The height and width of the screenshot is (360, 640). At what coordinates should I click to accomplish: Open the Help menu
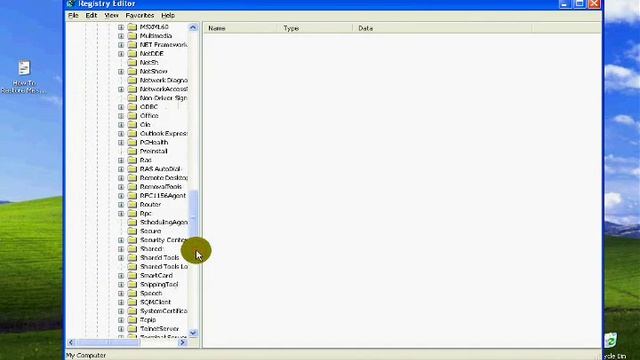tap(168, 16)
